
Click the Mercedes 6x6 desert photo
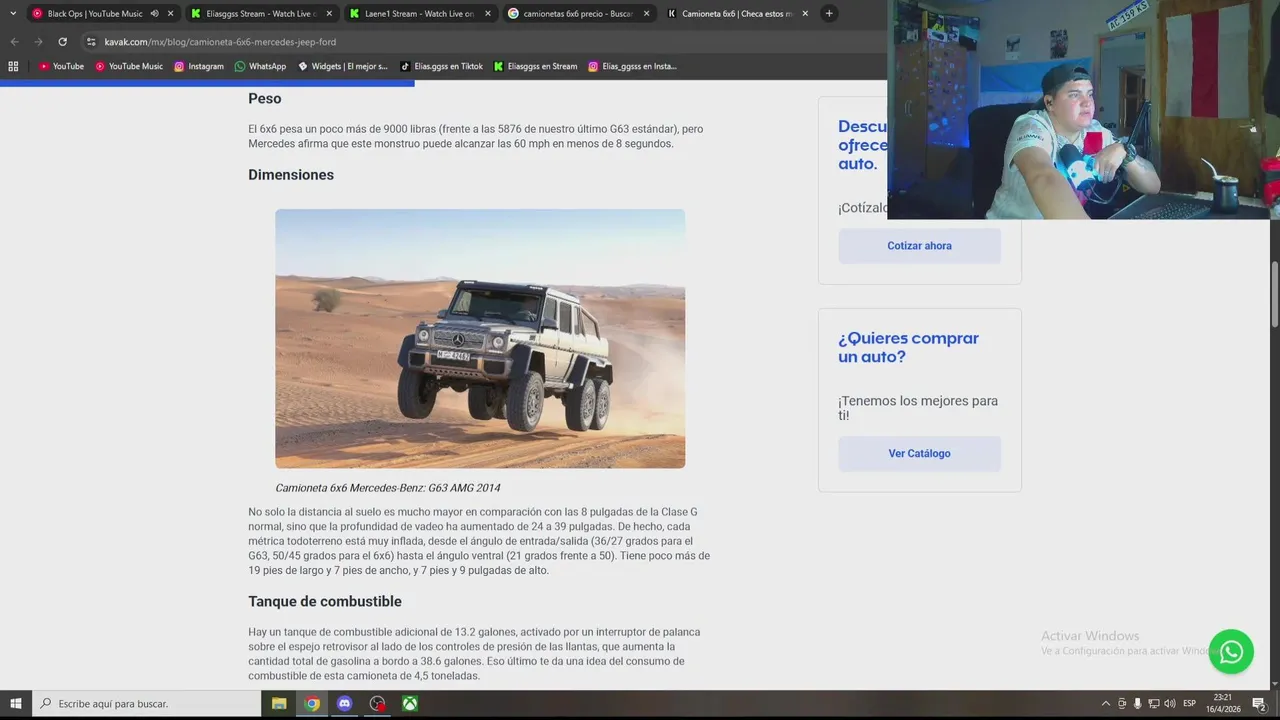tap(480, 338)
